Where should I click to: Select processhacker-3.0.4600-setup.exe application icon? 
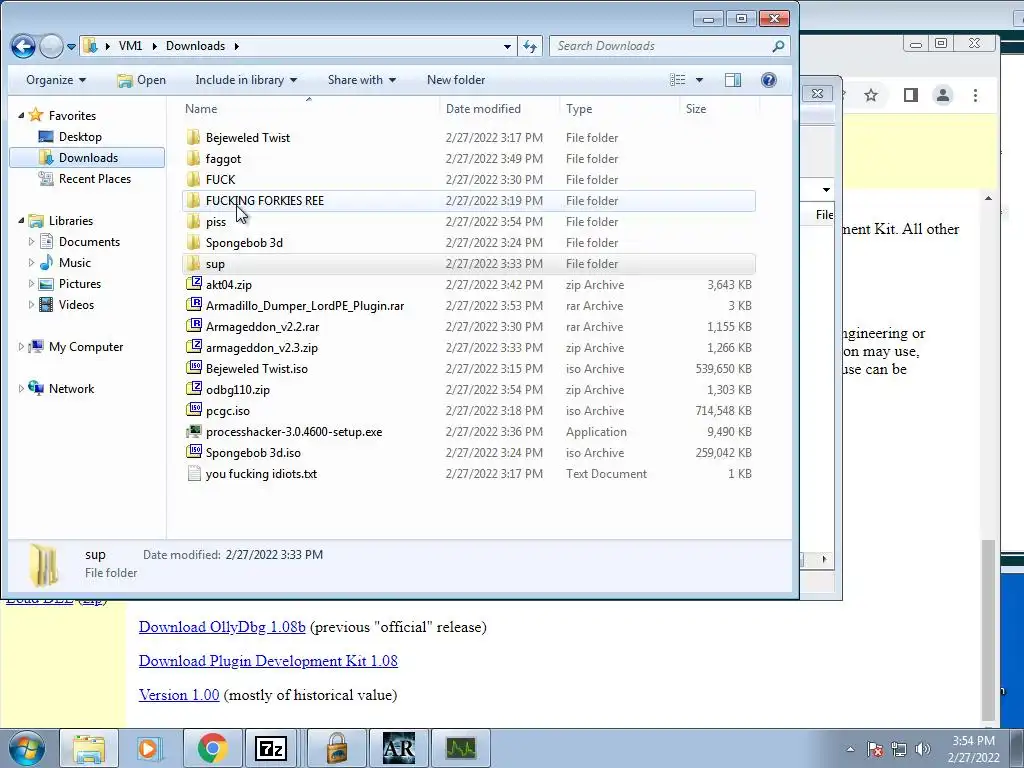click(193, 431)
